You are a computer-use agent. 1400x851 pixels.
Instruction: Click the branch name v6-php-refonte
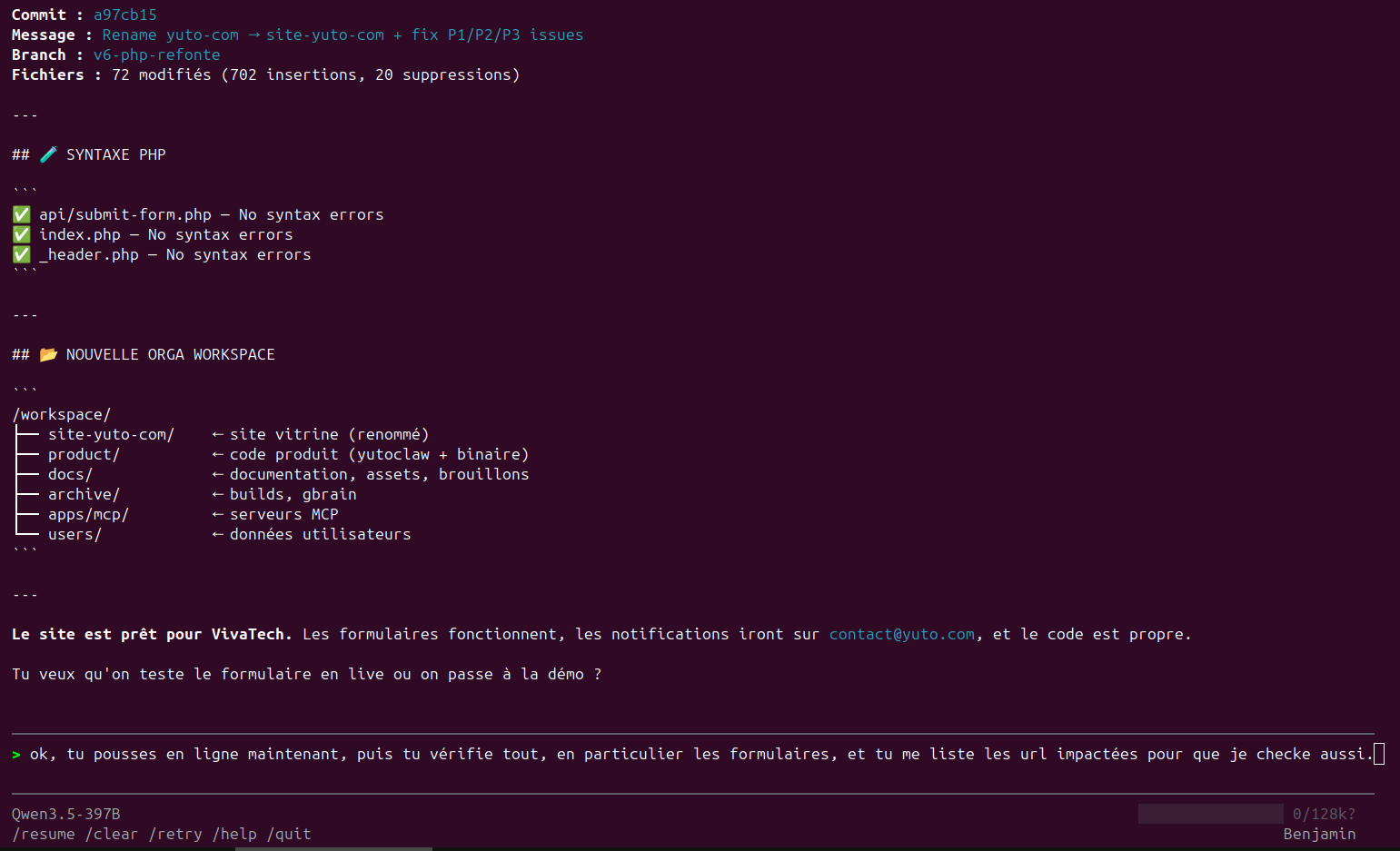(x=156, y=54)
